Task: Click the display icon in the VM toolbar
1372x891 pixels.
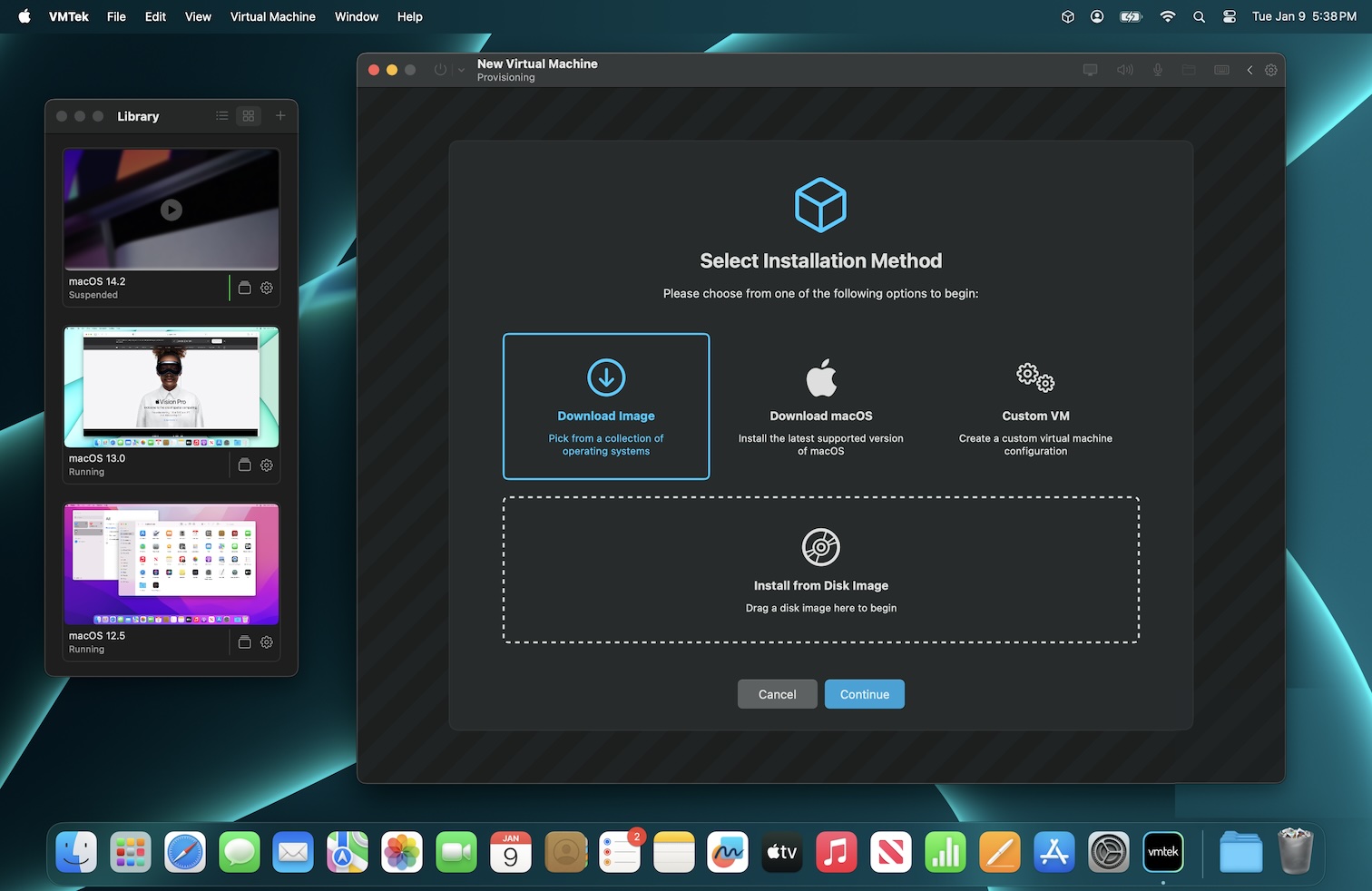Action: (1090, 70)
